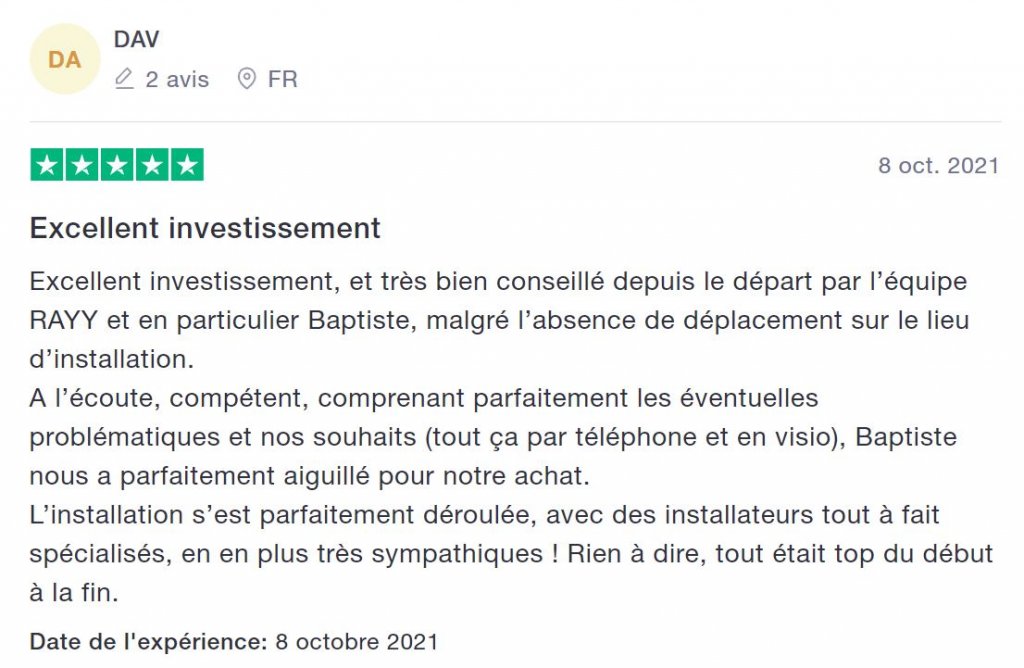Click the location pin icon
This screenshot has width=1024, height=668.
(x=246, y=79)
